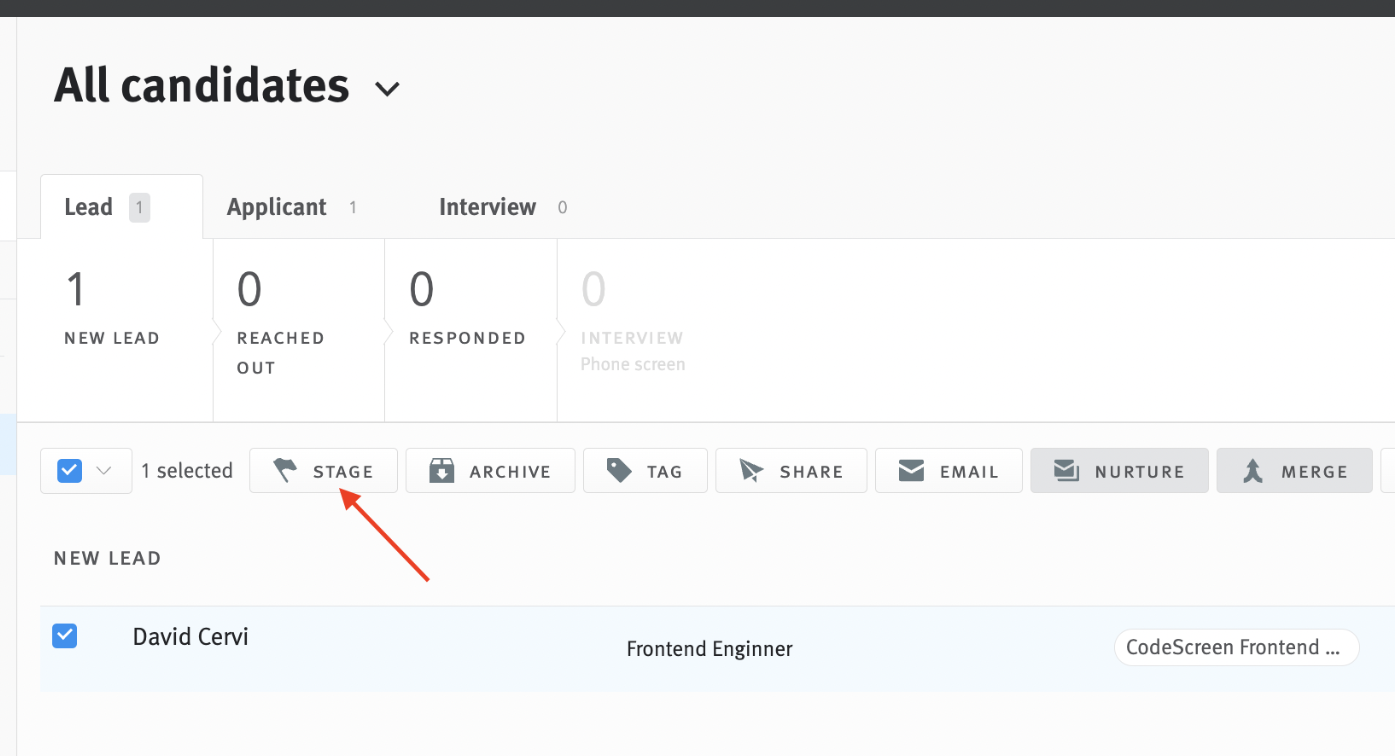Switch to the Applicant tab
Image resolution: width=1396 pixels, height=756 pixels.
pos(276,207)
